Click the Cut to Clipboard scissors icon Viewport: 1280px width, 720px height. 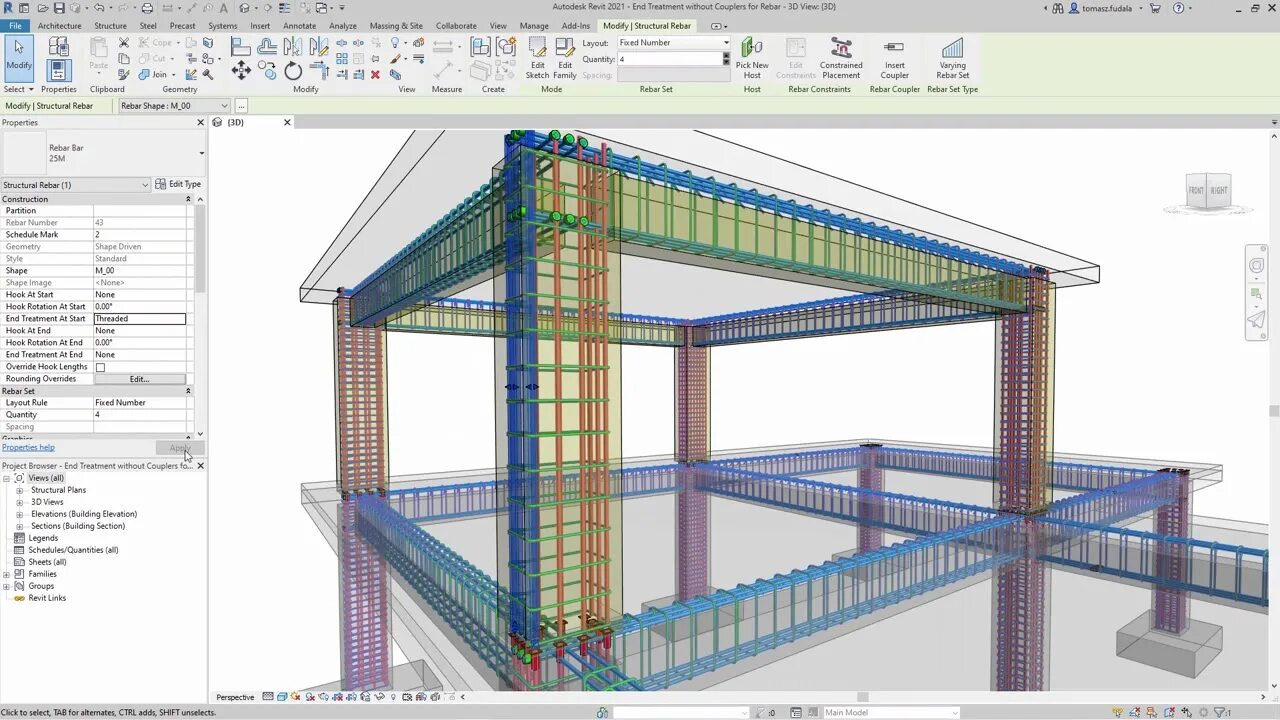(124, 43)
